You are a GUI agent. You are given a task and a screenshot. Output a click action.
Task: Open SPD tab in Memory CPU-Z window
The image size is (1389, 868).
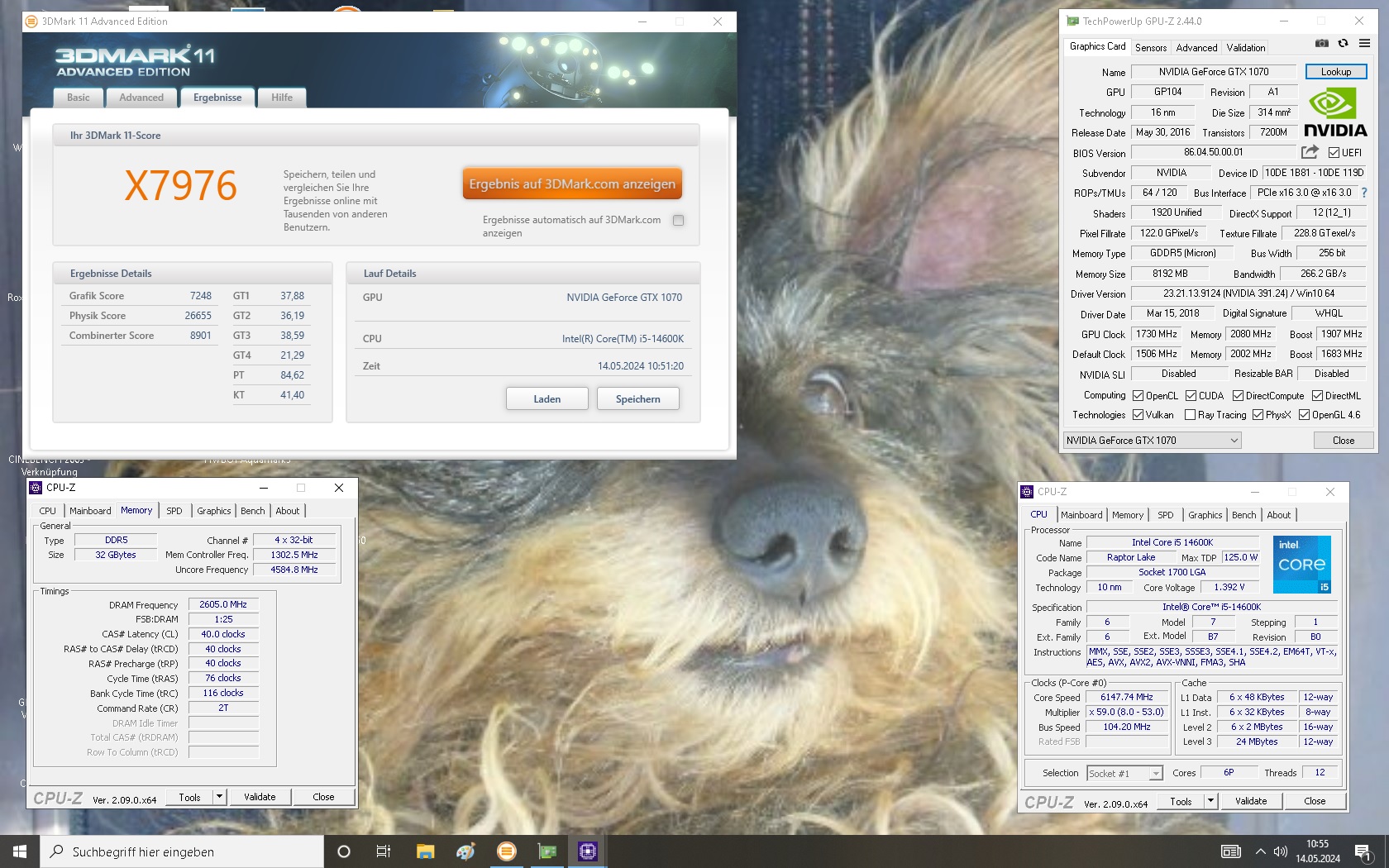pyautogui.click(x=174, y=511)
